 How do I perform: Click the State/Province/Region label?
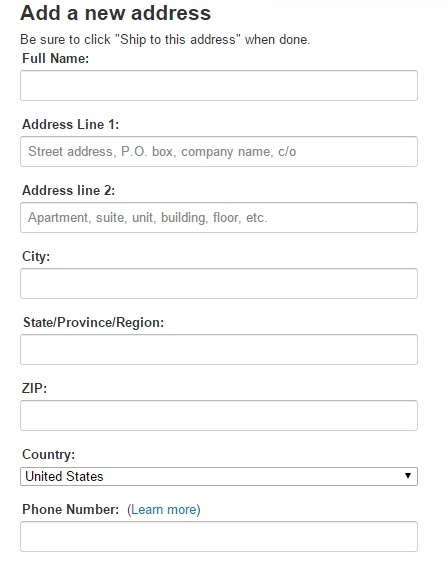pos(93,323)
